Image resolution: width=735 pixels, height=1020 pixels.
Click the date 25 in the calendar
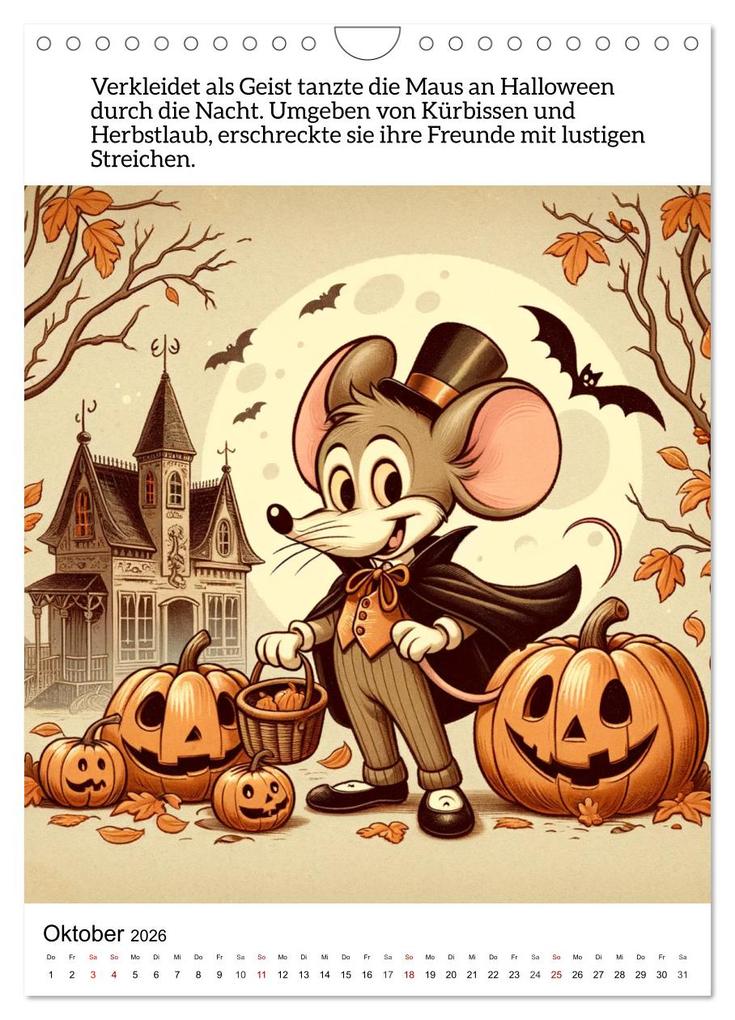[x=556, y=974]
